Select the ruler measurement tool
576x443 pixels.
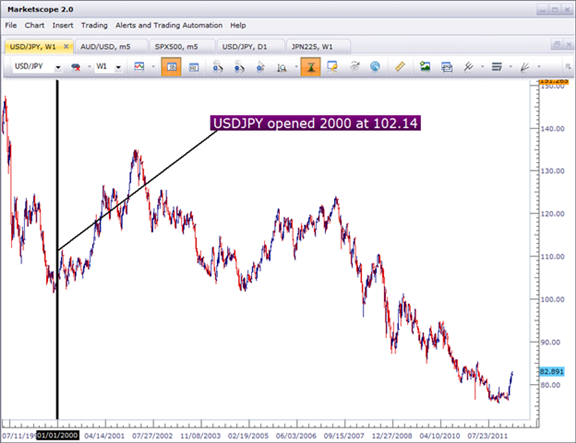pyautogui.click(x=400, y=66)
